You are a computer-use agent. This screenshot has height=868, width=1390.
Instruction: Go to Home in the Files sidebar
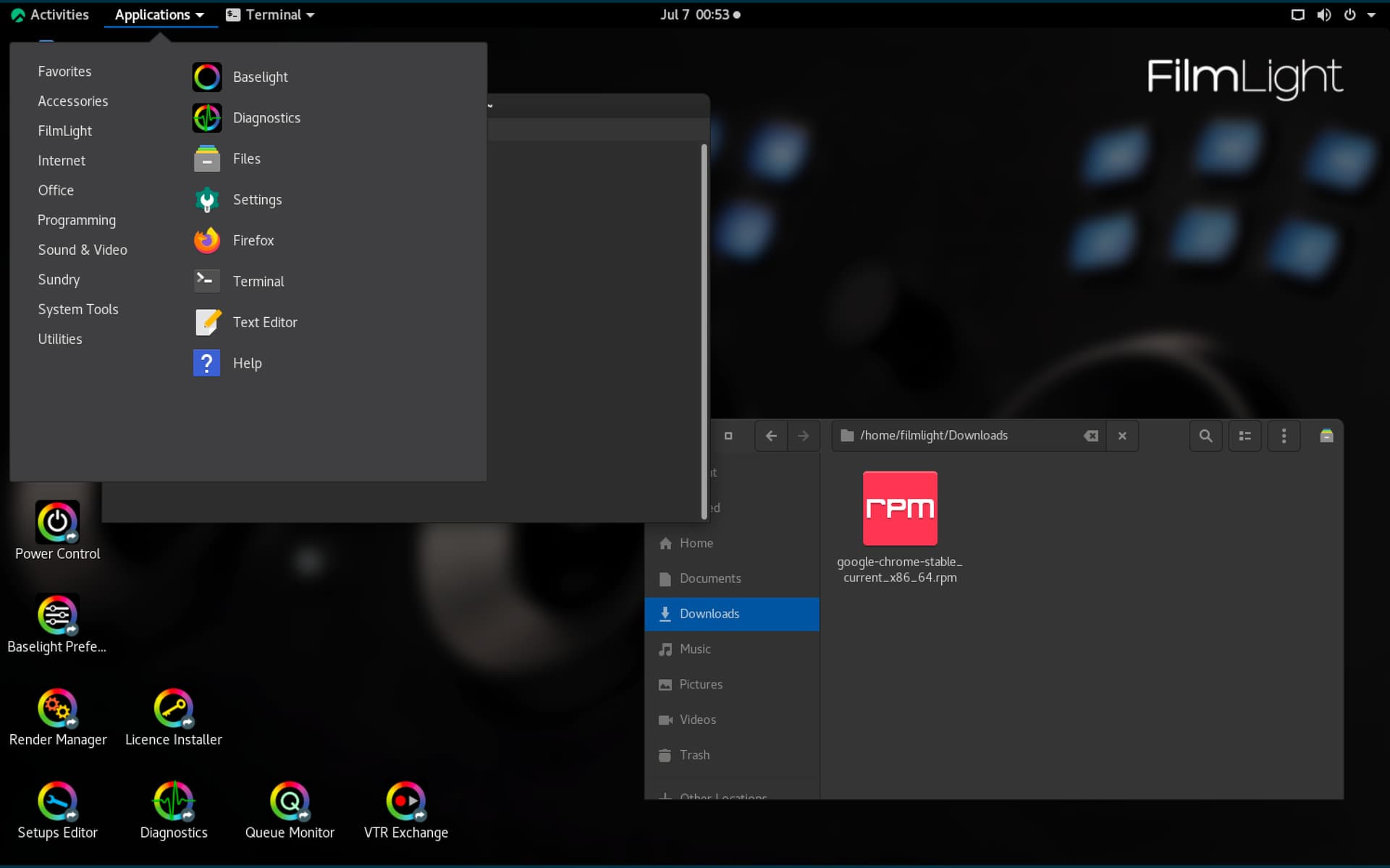pos(731,543)
